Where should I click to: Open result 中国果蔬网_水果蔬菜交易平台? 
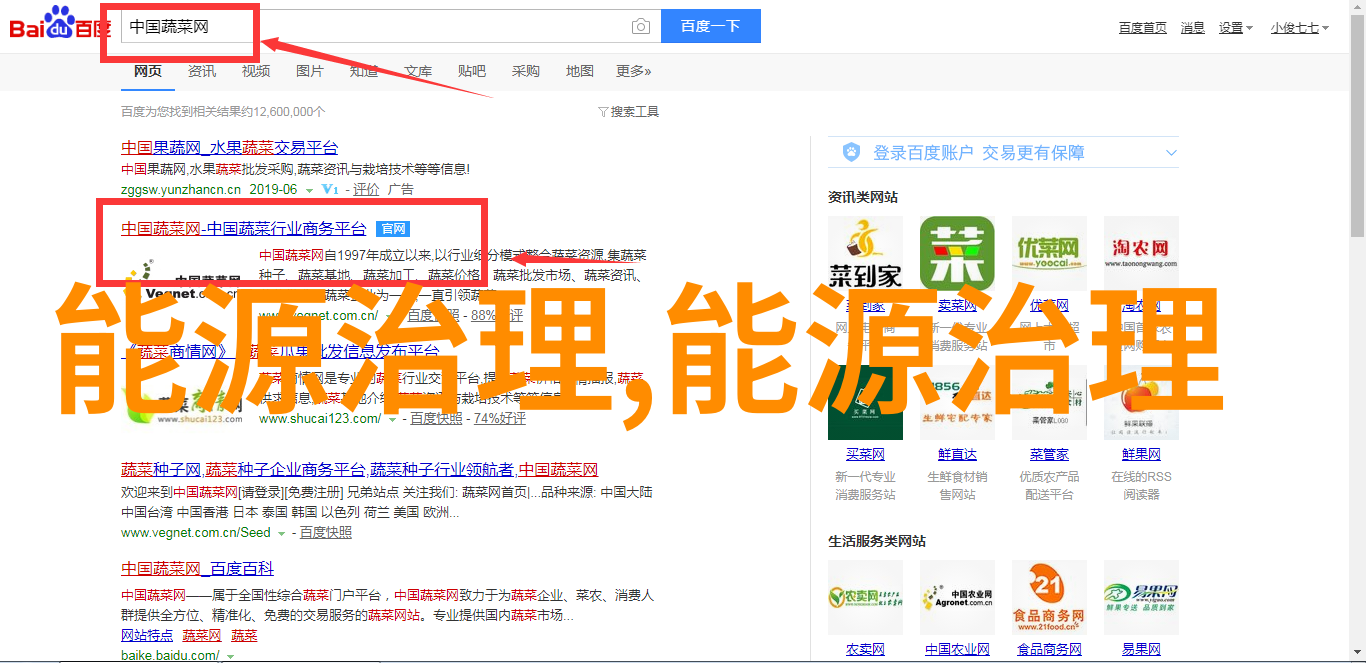230,147
